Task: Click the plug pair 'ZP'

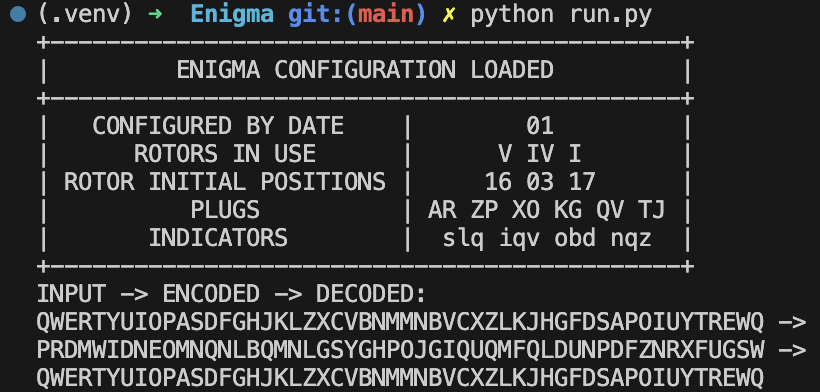Action: tap(484, 210)
